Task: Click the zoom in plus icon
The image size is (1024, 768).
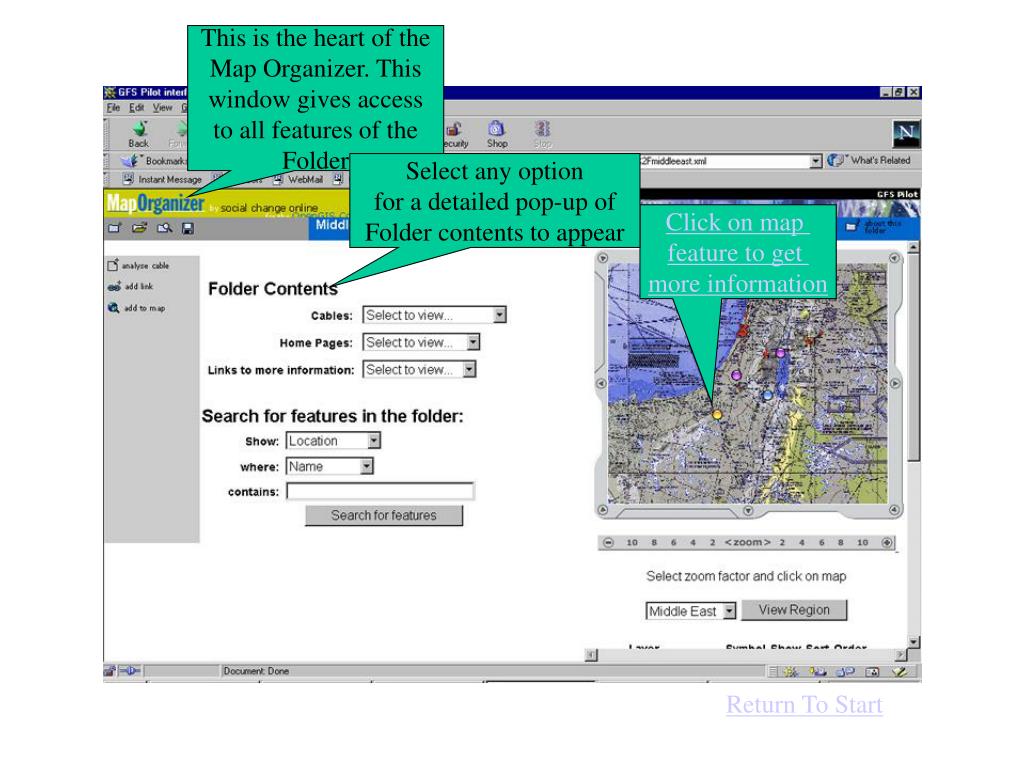Action: [887, 543]
